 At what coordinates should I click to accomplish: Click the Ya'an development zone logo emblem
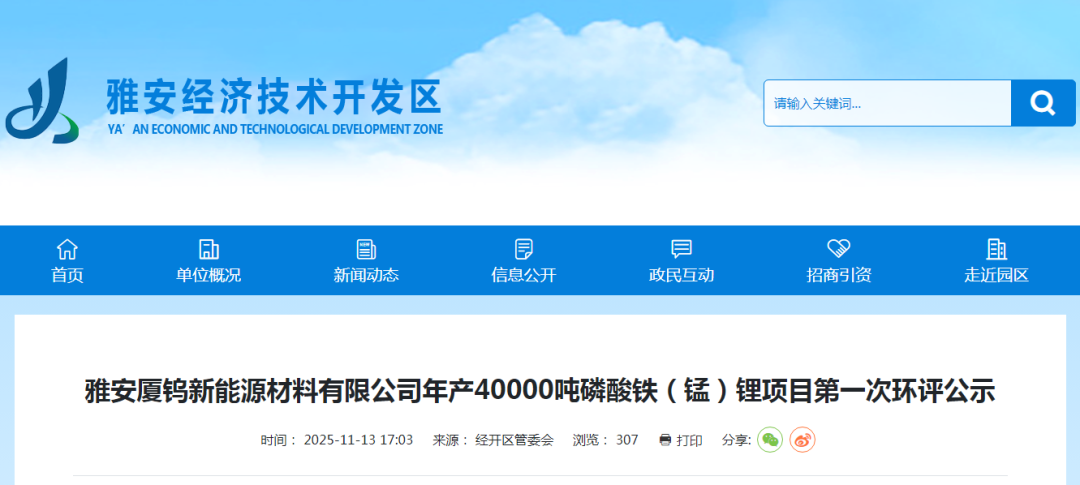click(x=42, y=102)
